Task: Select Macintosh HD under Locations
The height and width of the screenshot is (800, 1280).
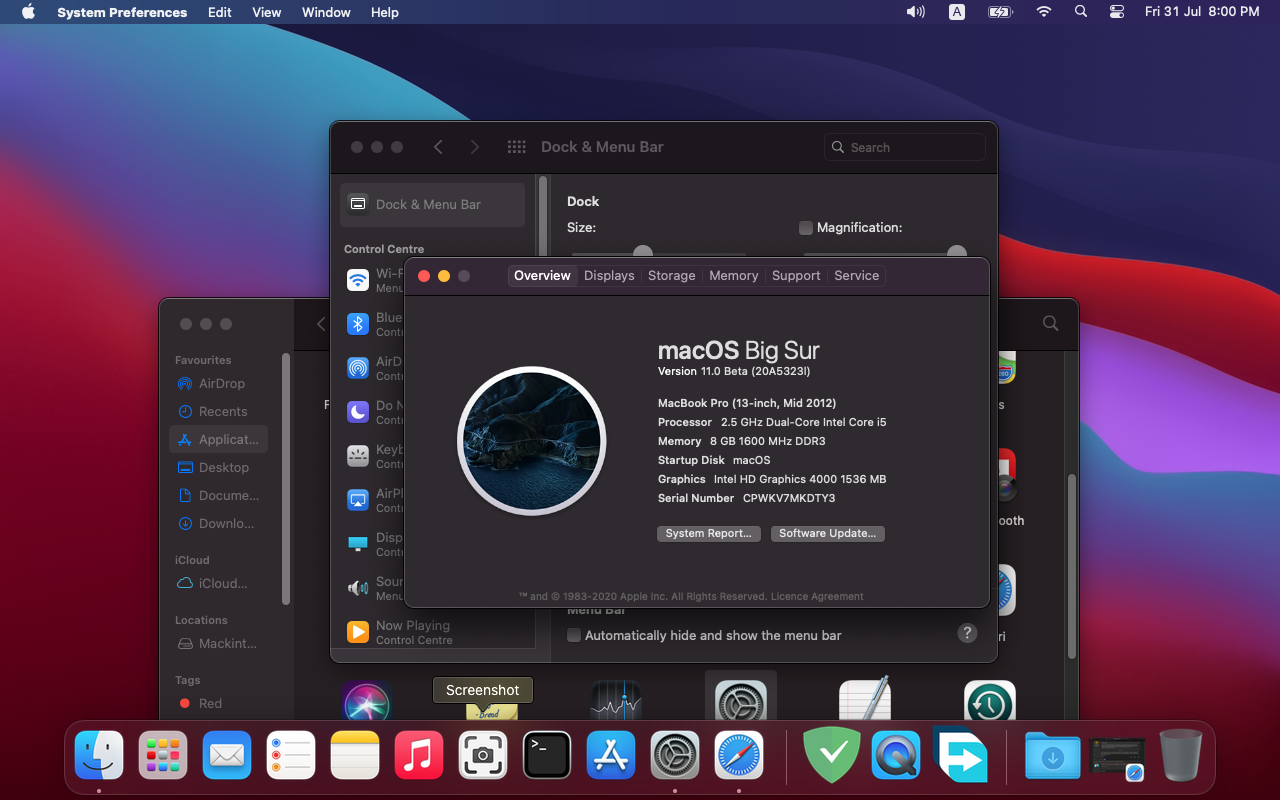Action: (x=219, y=644)
